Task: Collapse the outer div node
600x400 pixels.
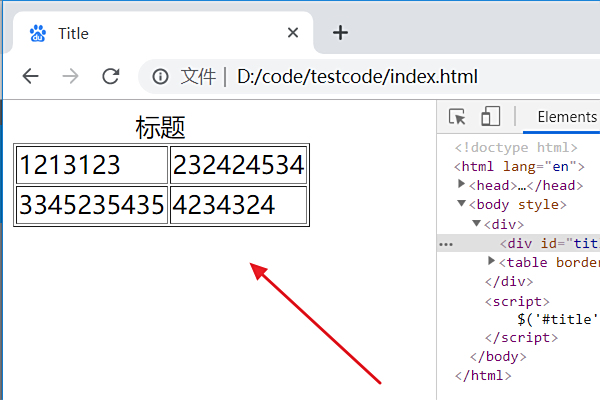Action: (x=476, y=223)
